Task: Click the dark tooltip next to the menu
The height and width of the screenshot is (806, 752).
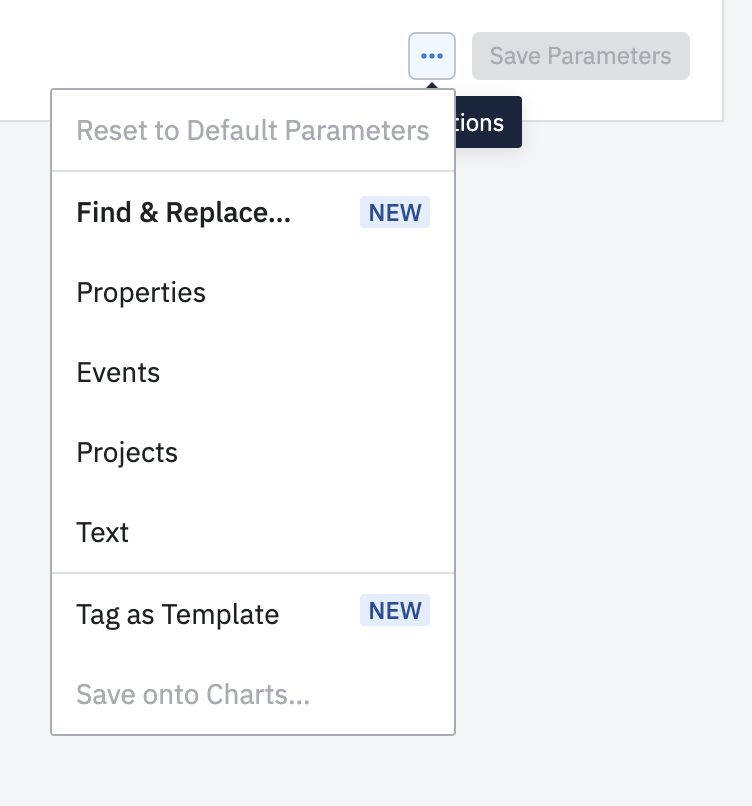Action: tap(488, 123)
